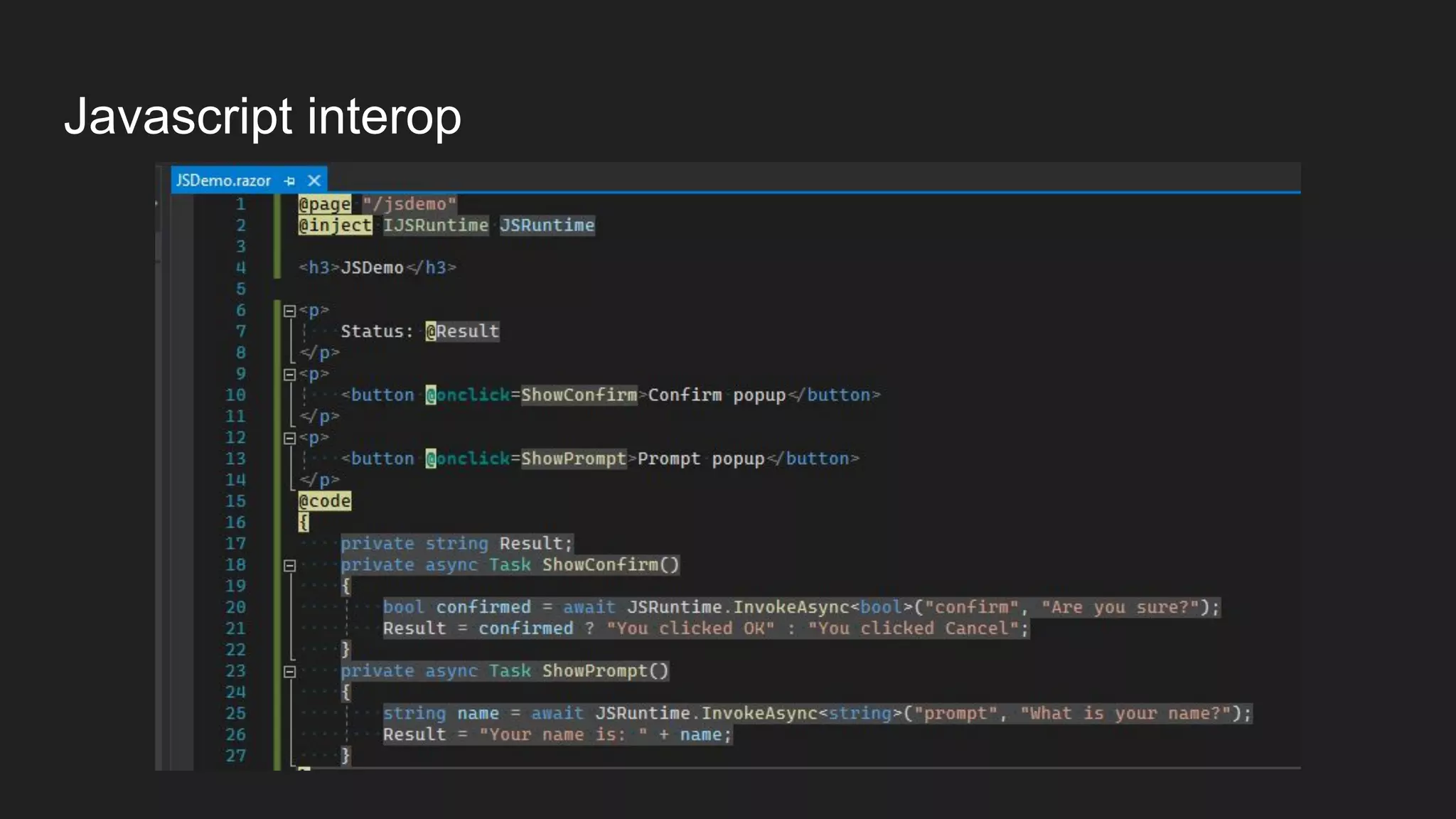The height and width of the screenshot is (819, 1456).
Task: Collapse the <p> block on line 9
Action: [x=289, y=375]
